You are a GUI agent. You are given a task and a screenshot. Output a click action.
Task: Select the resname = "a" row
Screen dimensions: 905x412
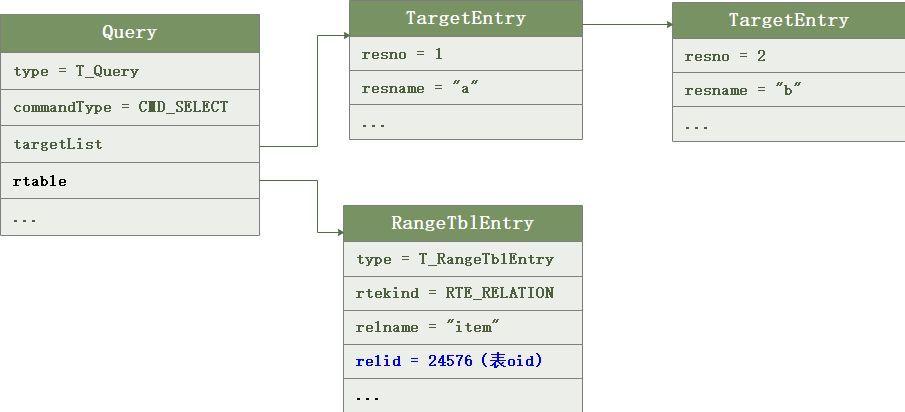pyautogui.click(x=466, y=88)
